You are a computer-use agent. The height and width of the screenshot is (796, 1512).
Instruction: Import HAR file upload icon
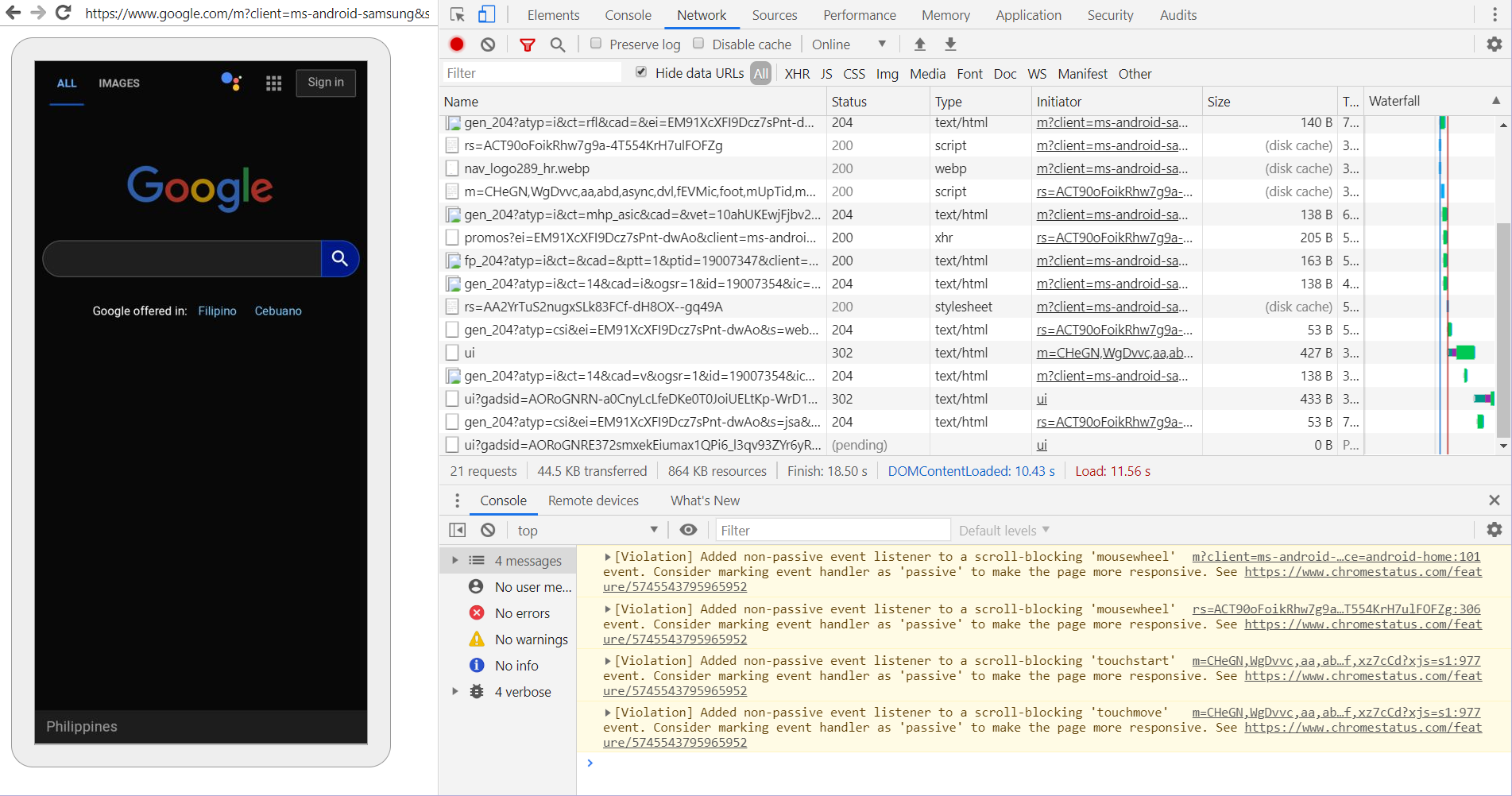pos(920,44)
